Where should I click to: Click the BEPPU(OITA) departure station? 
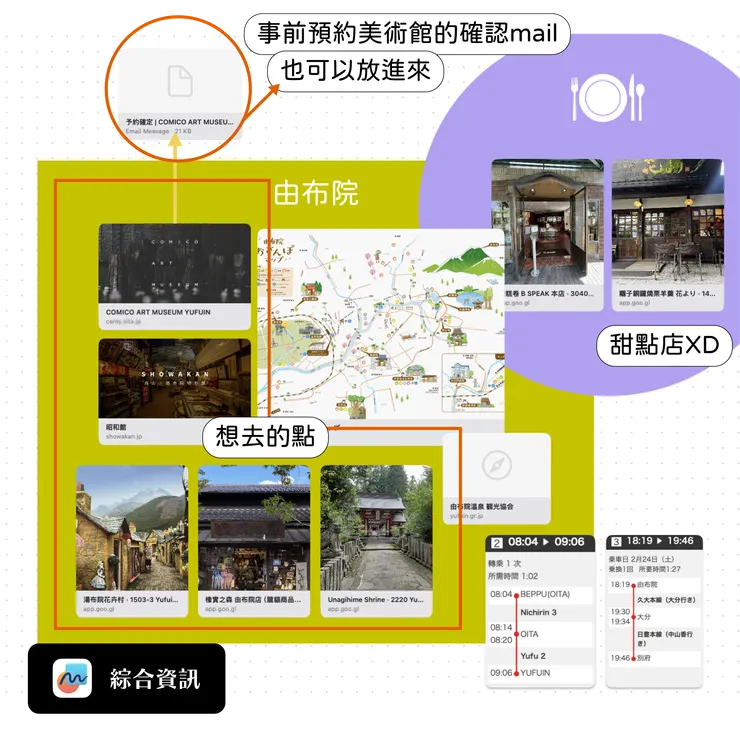pyautogui.click(x=545, y=594)
